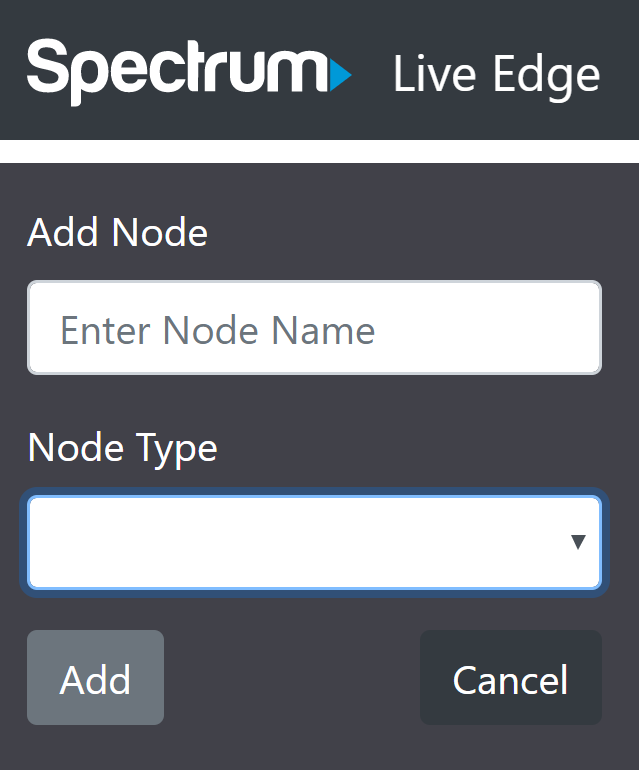The width and height of the screenshot is (639, 770).
Task: Focus the Enter Node Name field
Action: [314, 328]
